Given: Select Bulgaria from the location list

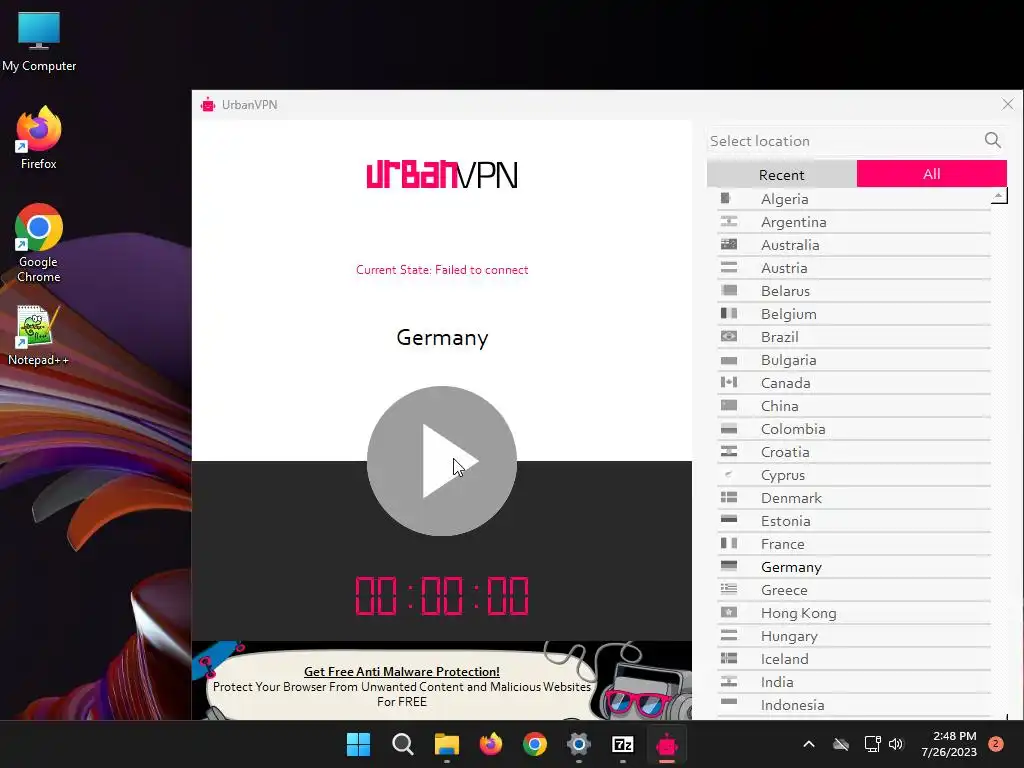Looking at the screenshot, I should click(x=854, y=360).
